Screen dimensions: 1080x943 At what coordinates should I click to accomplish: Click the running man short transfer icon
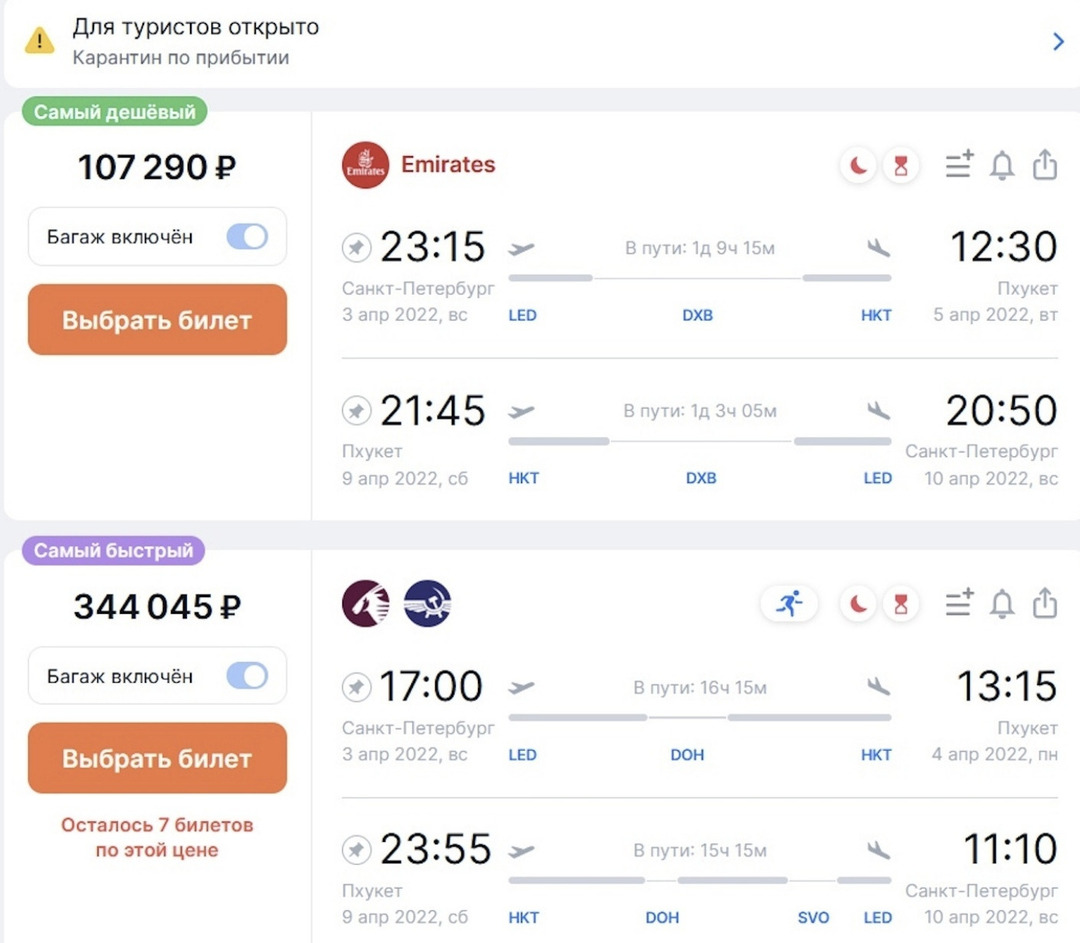789,604
